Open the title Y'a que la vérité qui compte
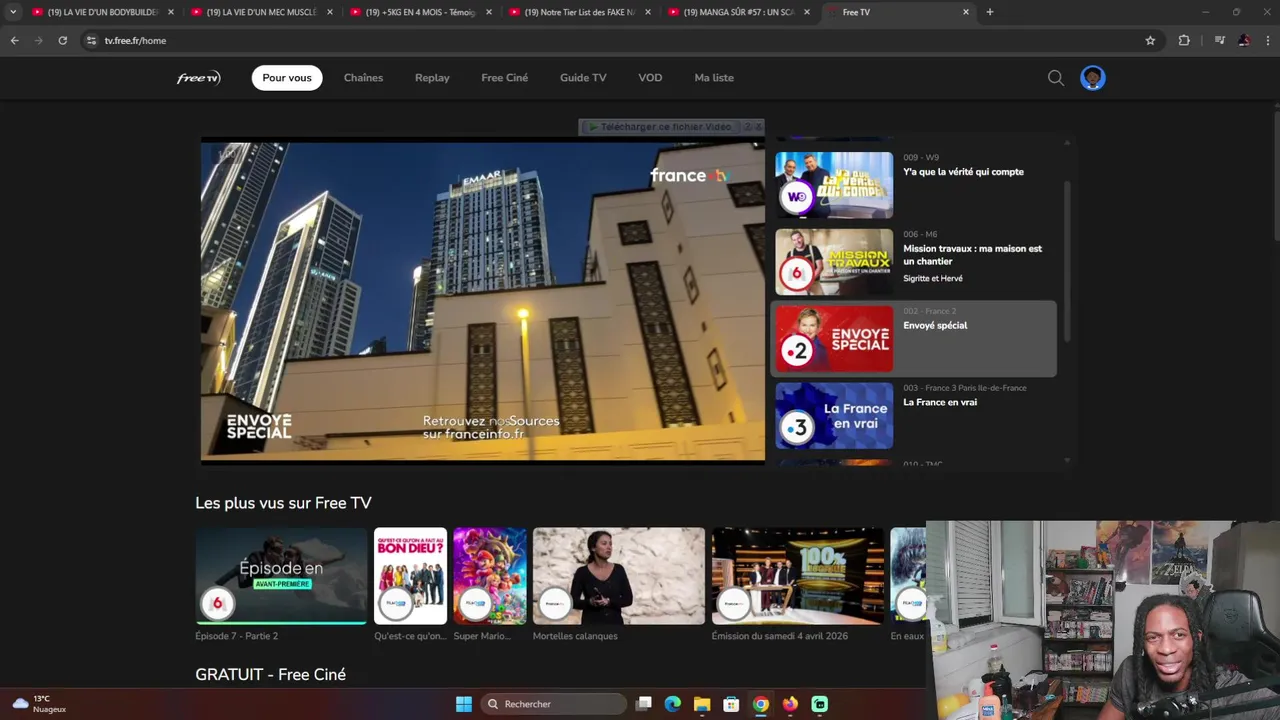Screen dimensions: 1280x720 963,172
